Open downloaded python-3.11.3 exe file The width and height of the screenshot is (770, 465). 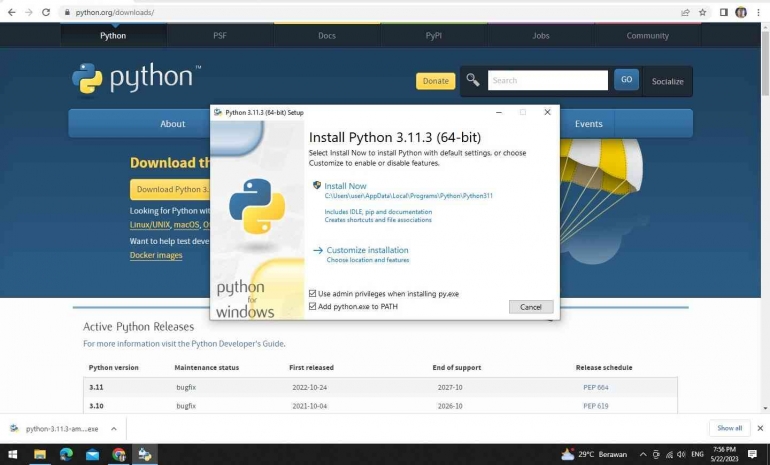click(x=62, y=429)
